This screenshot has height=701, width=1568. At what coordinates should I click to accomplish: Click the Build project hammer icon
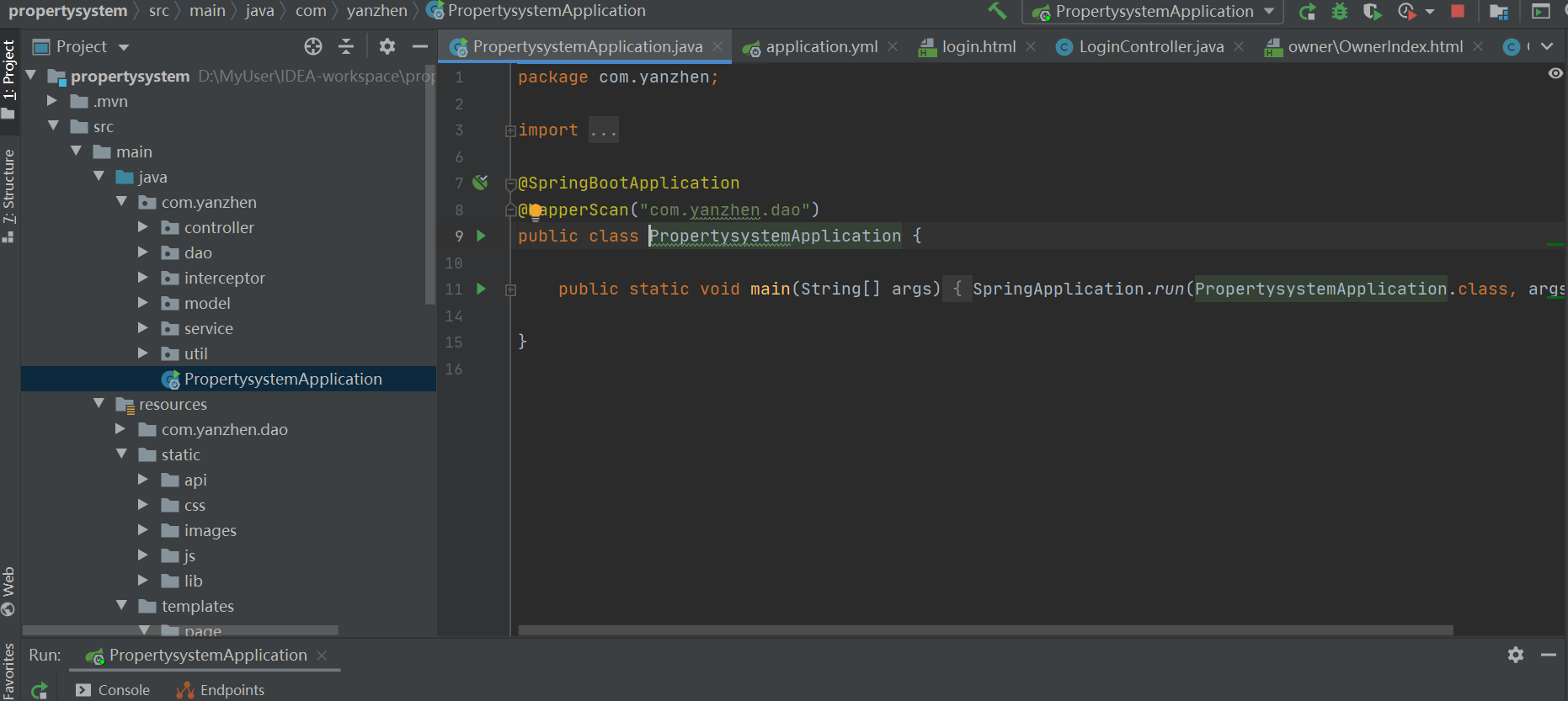998,11
